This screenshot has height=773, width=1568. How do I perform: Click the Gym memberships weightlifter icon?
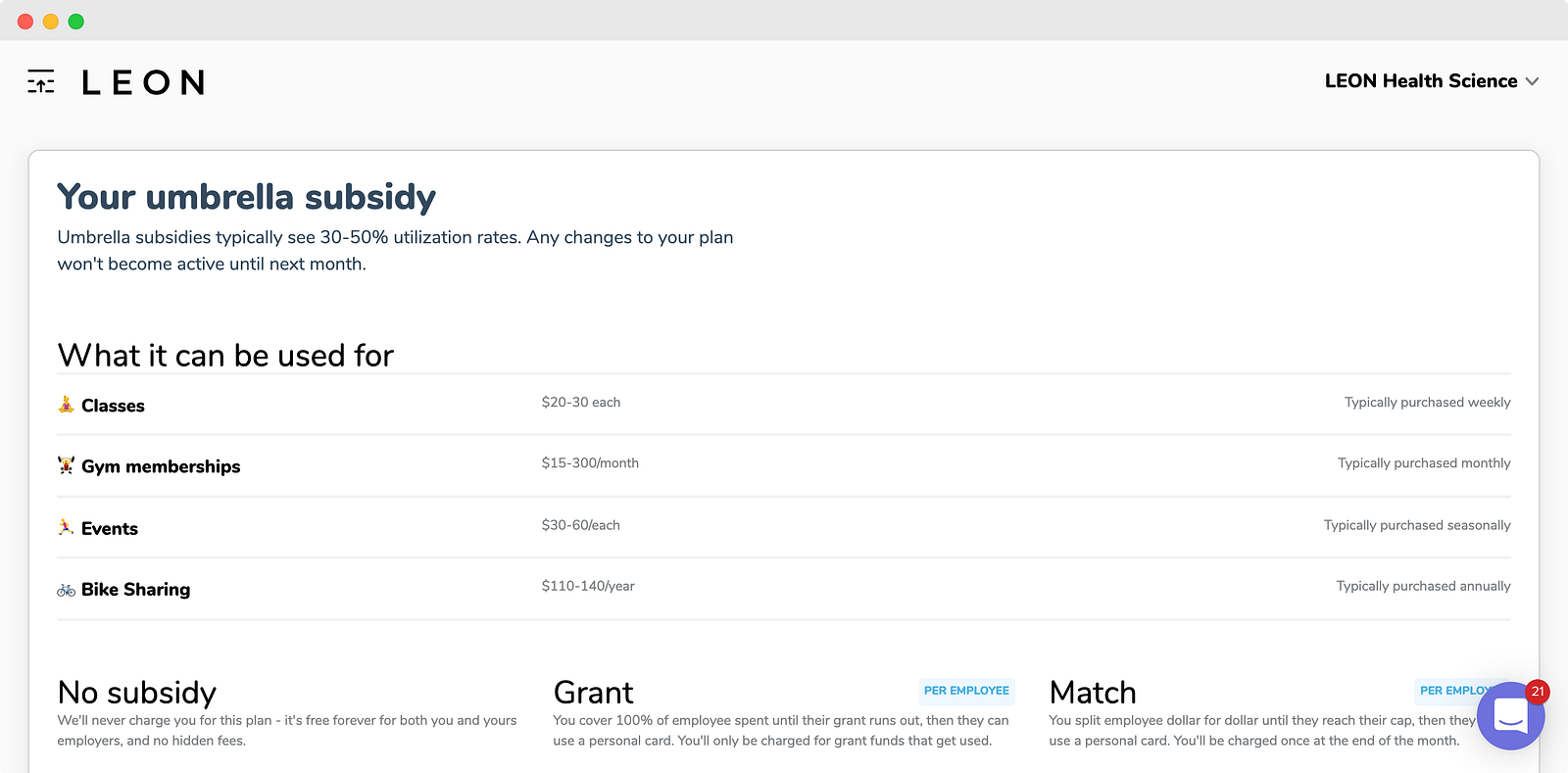click(66, 465)
